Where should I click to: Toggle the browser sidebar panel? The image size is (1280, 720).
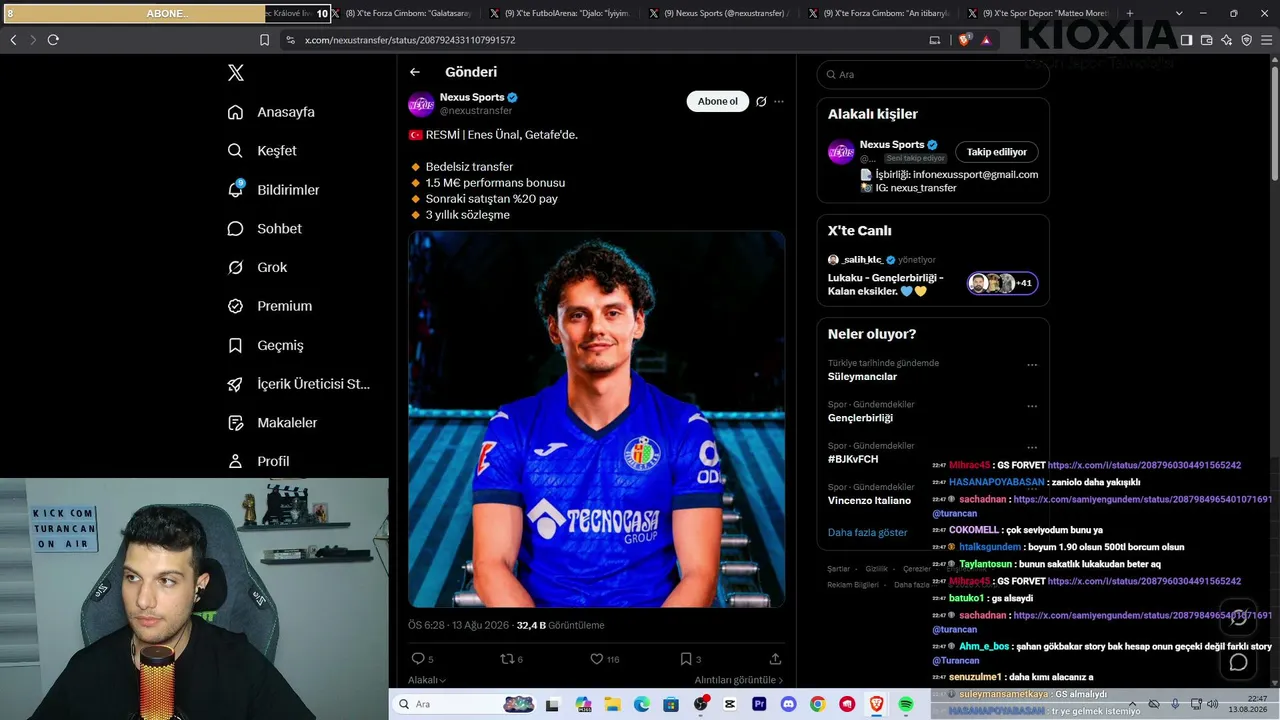coord(1186,40)
